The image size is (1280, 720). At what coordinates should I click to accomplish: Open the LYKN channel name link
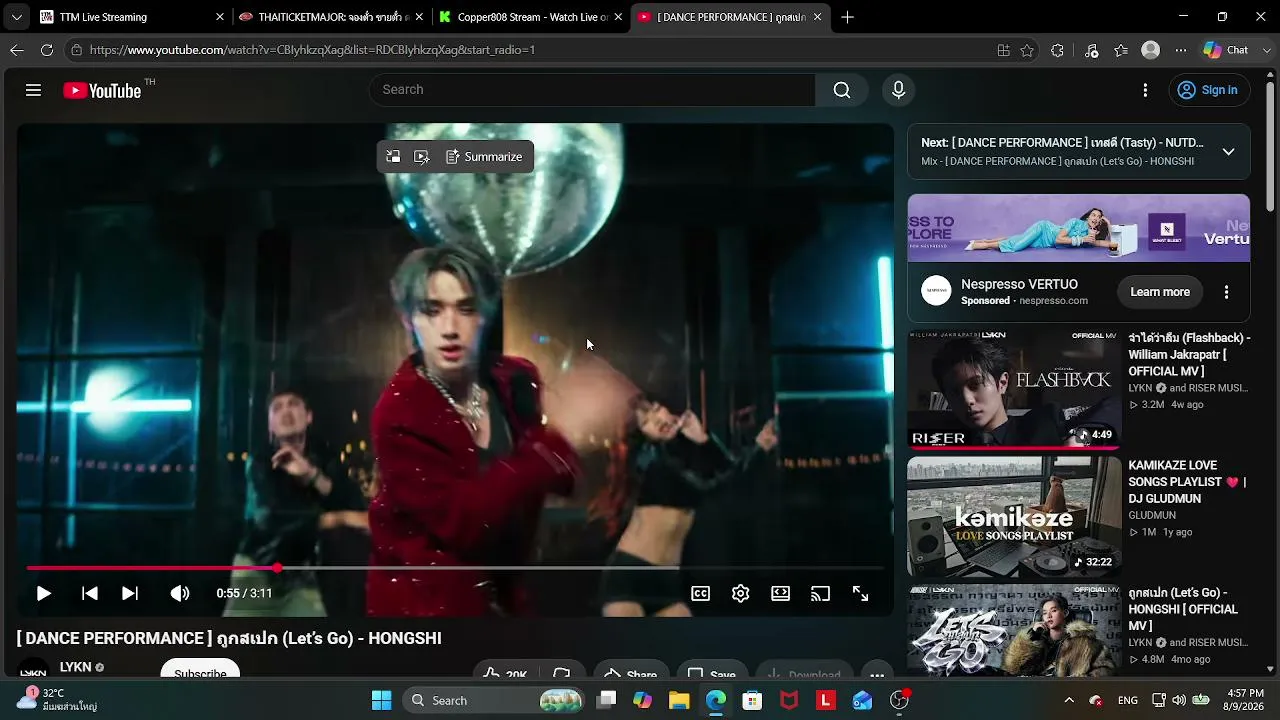click(75, 667)
